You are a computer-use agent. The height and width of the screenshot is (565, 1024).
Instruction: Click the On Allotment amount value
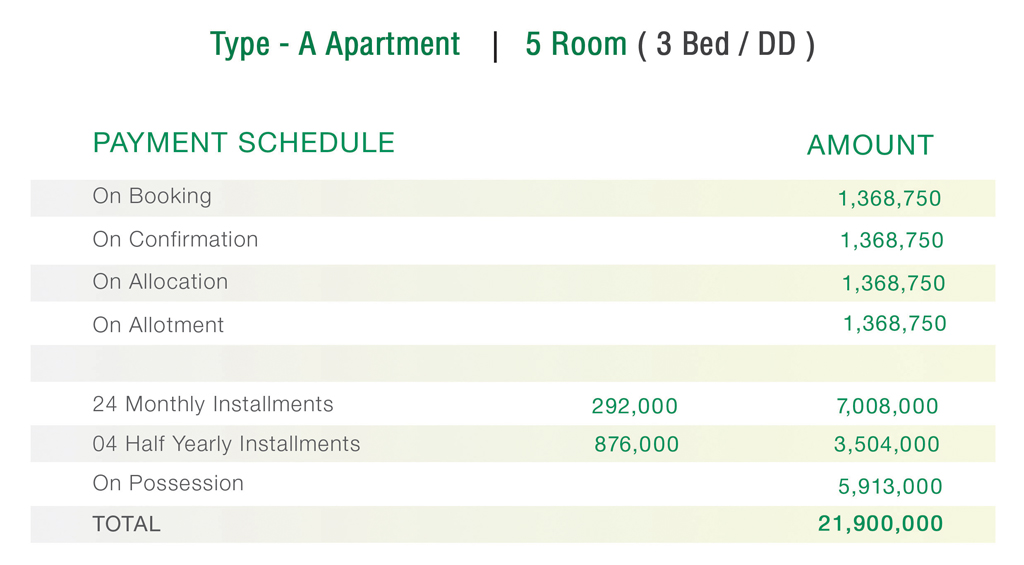895,323
